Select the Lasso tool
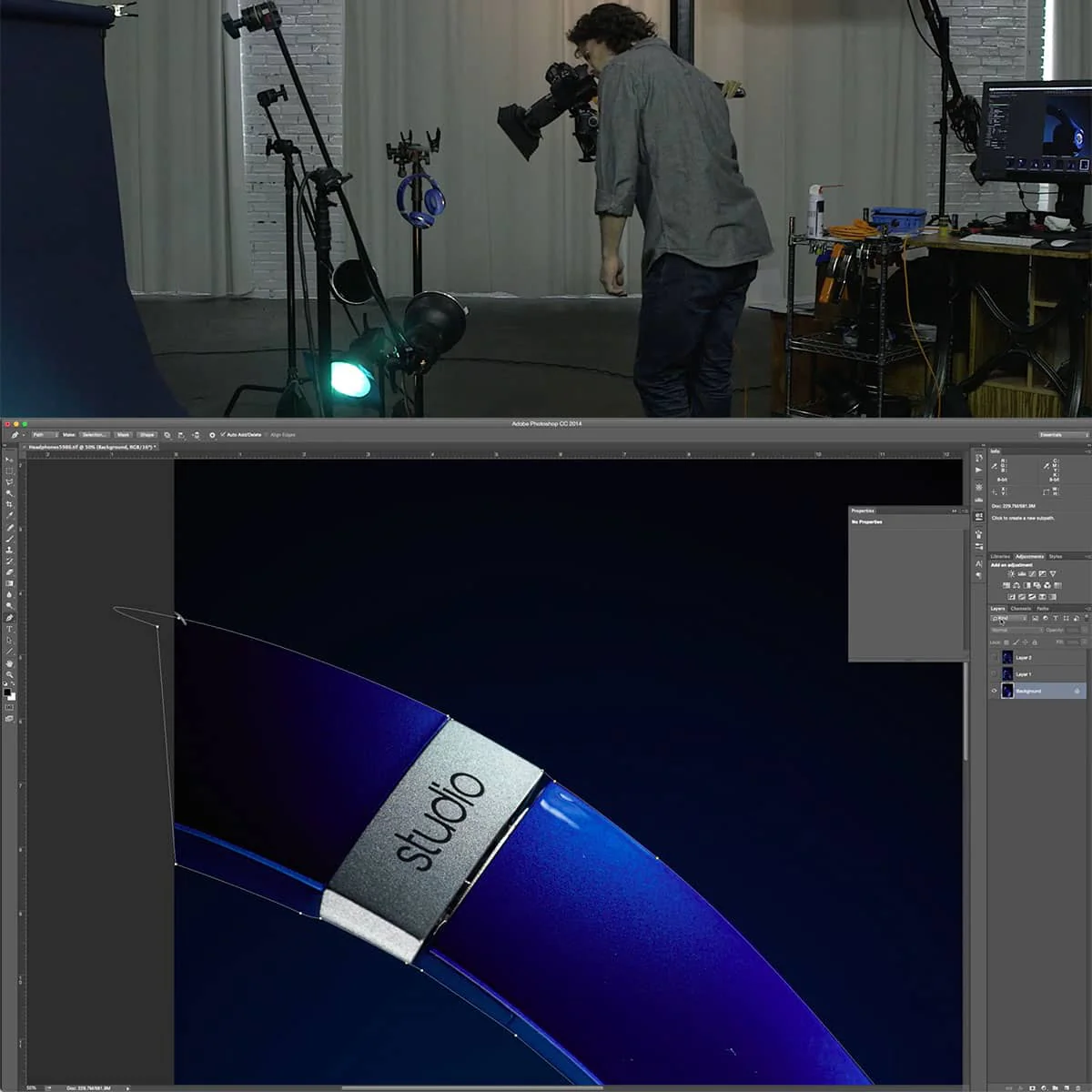This screenshot has height=1092, width=1092. coord(11,481)
